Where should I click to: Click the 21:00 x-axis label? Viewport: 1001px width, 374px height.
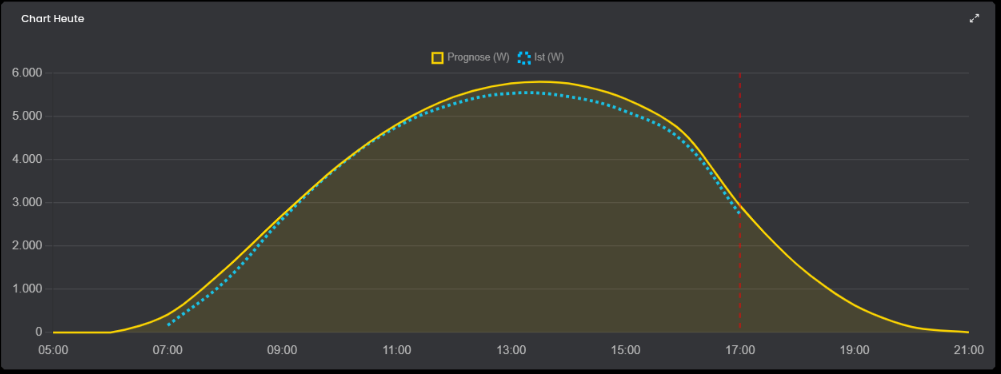968,350
